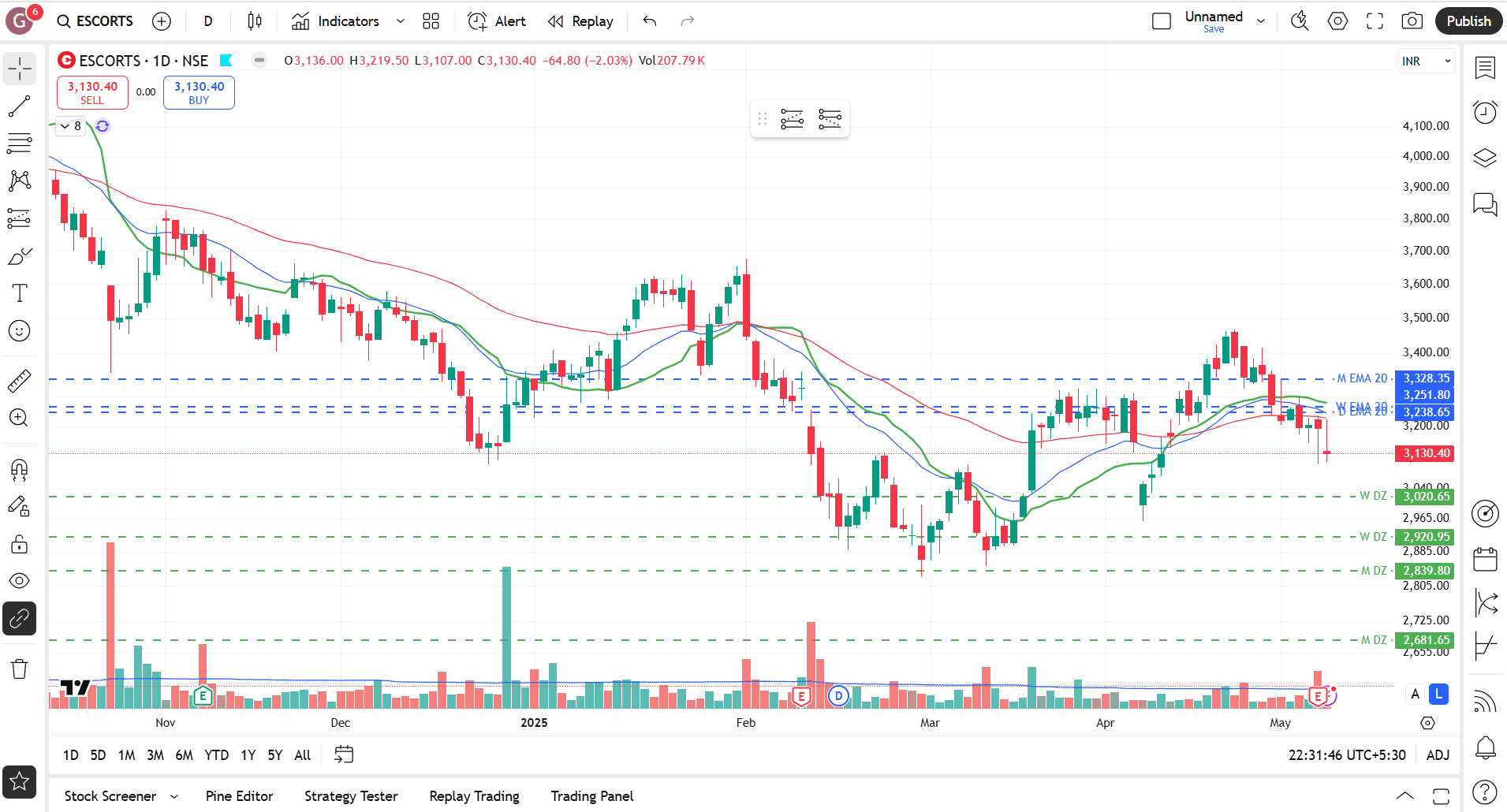Open the help center question icon
The image size is (1507, 812).
click(x=1485, y=792)
